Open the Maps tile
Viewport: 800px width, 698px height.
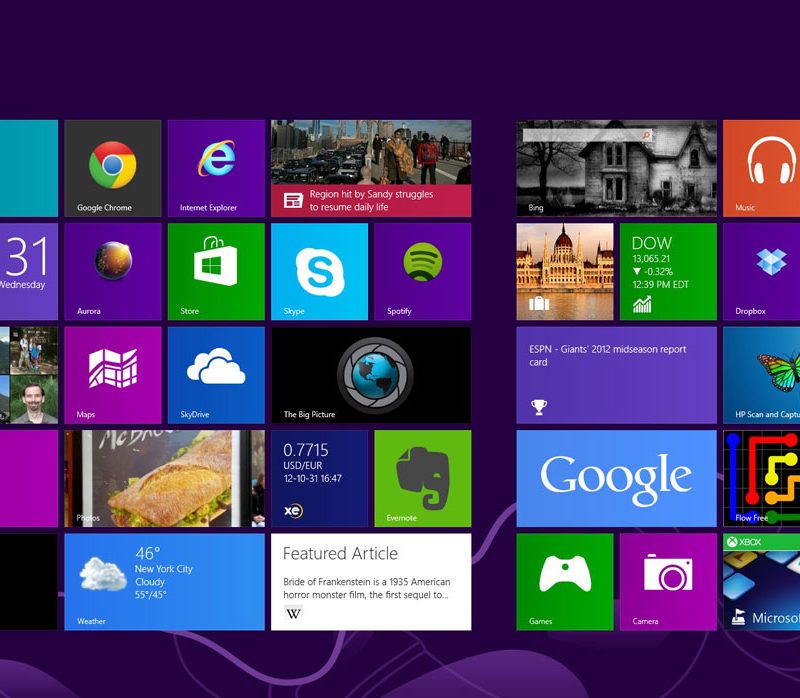[112, 373]
